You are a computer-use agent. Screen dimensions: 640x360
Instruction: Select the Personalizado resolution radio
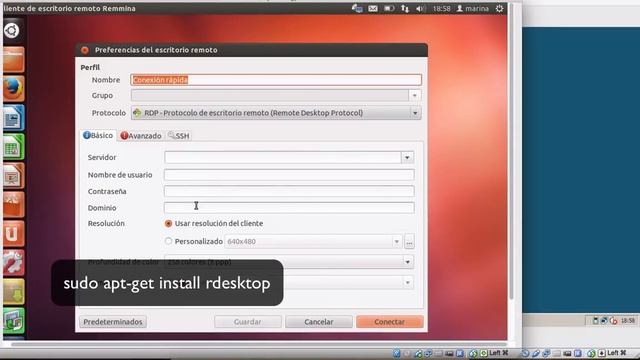coord(168,241)
